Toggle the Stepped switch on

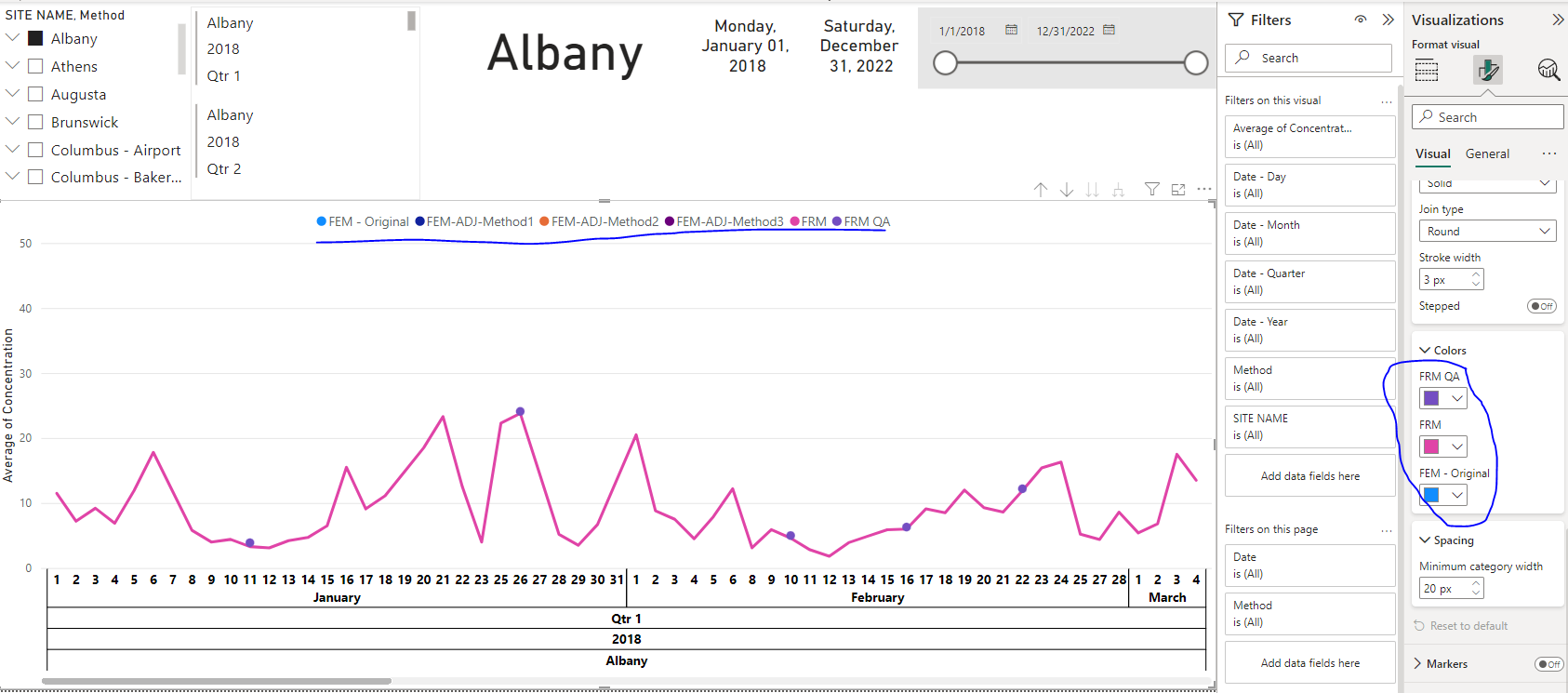click(x=1542, y=306)
